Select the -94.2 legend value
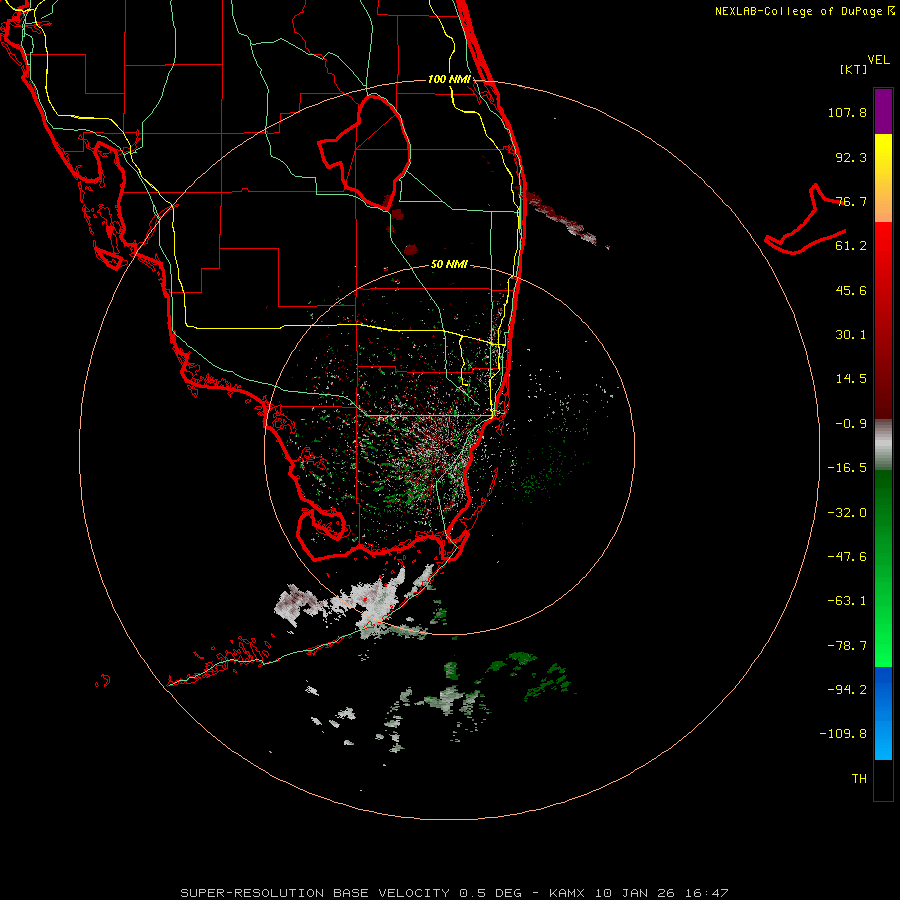900x900 pixels. 847,689
